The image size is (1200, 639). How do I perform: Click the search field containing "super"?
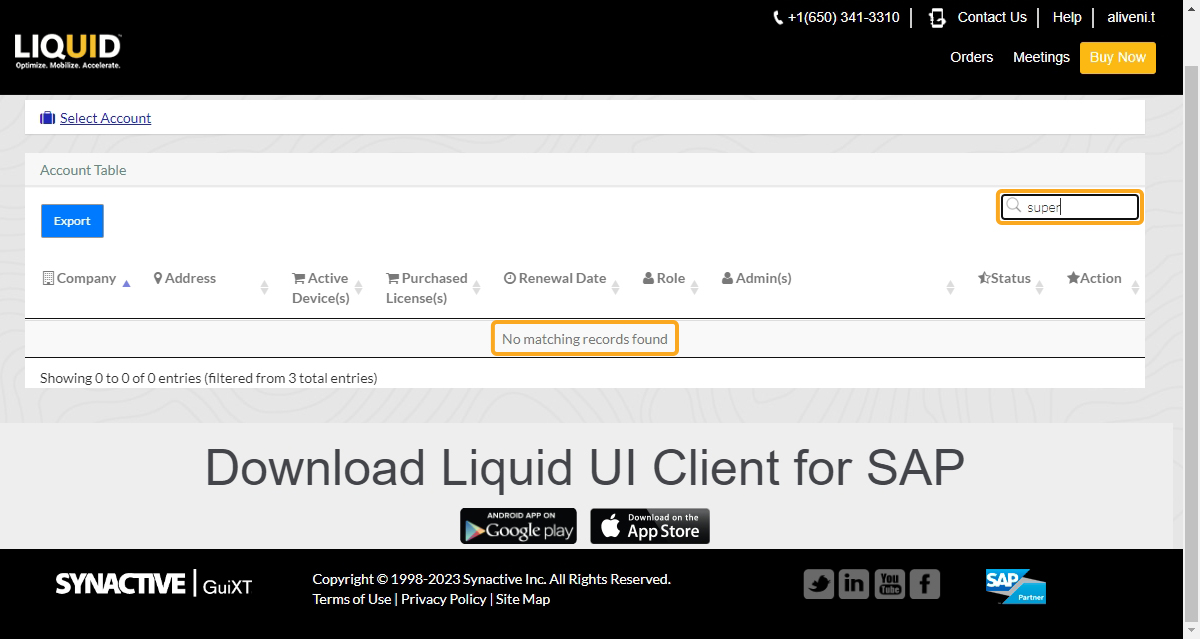coord(1070,207)
